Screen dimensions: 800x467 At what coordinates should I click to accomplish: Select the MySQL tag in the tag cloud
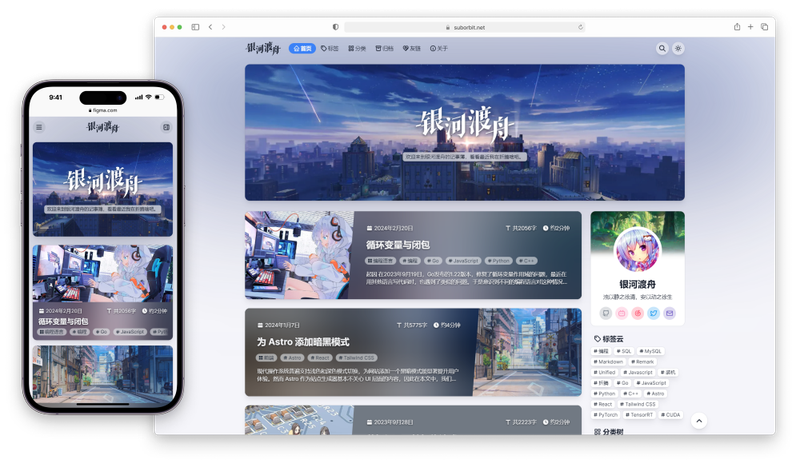[651, 351]
